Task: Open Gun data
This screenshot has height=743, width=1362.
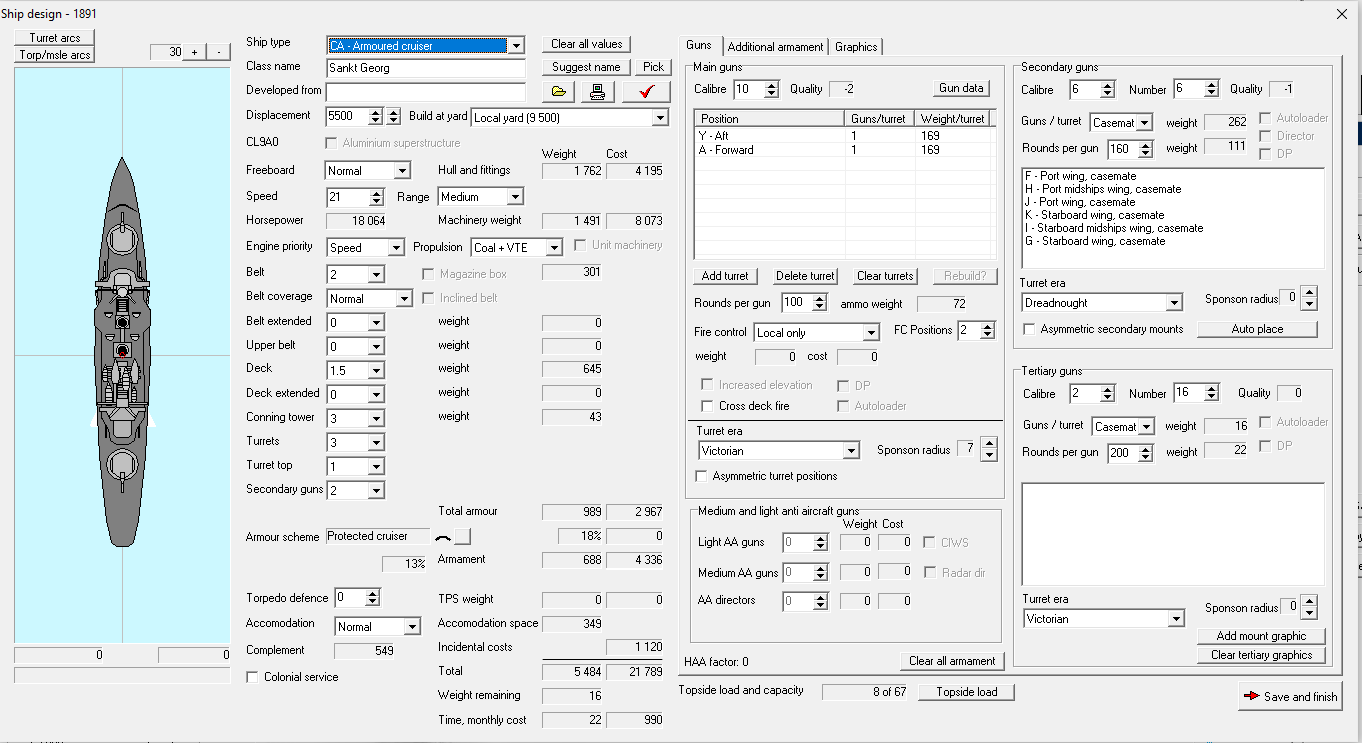Action: [x=961, y=88]
